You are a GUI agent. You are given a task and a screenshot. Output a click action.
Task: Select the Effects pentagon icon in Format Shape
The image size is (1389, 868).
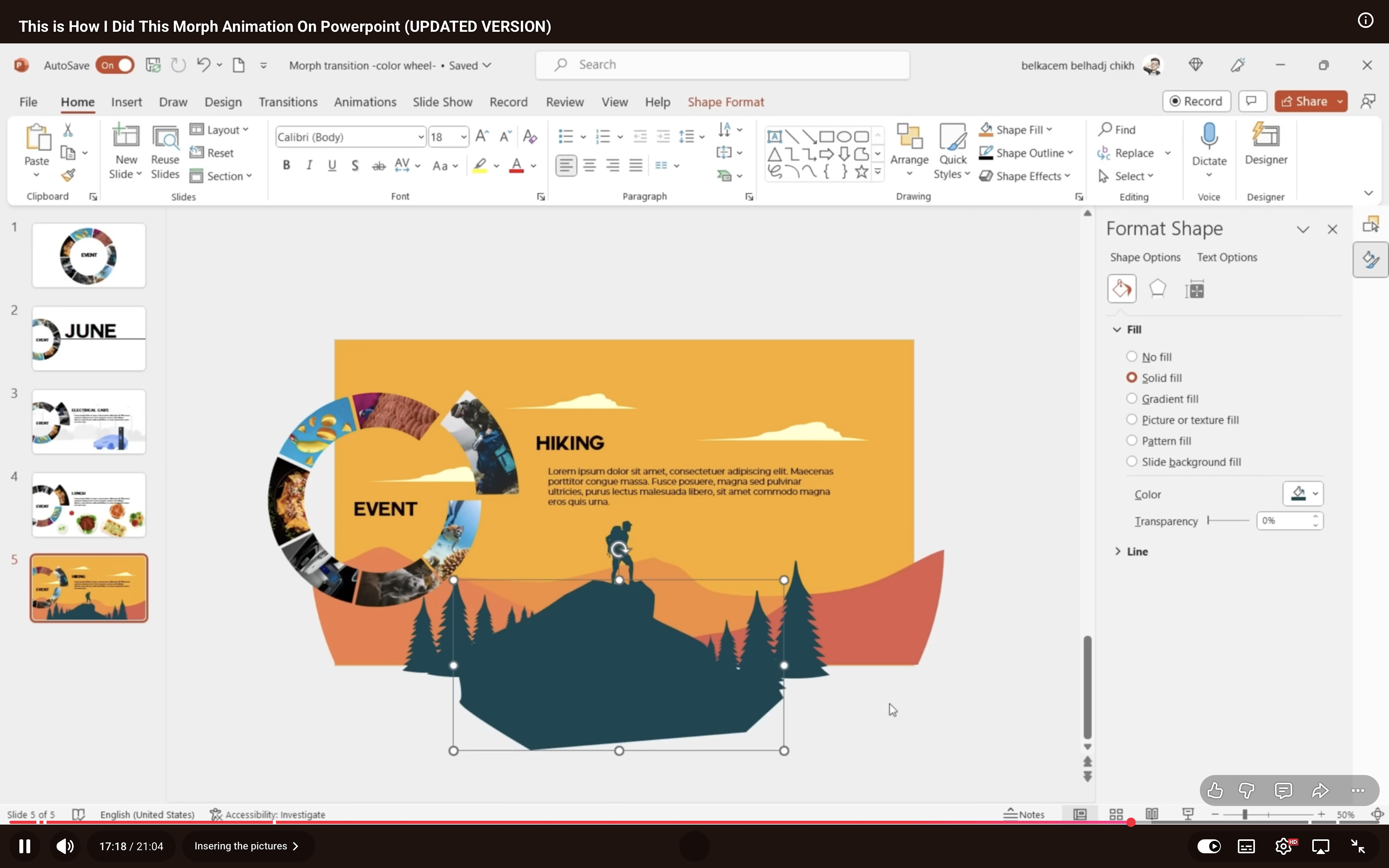(x=1158, y=289)
